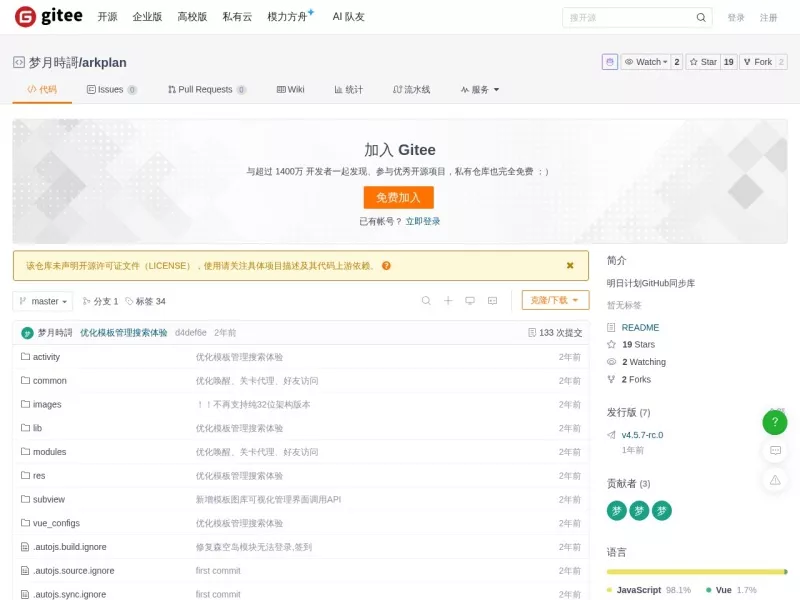This screenshot has height=600, width=800.
Task: Open the 高校版 menu item
Action: coord(192,17)
